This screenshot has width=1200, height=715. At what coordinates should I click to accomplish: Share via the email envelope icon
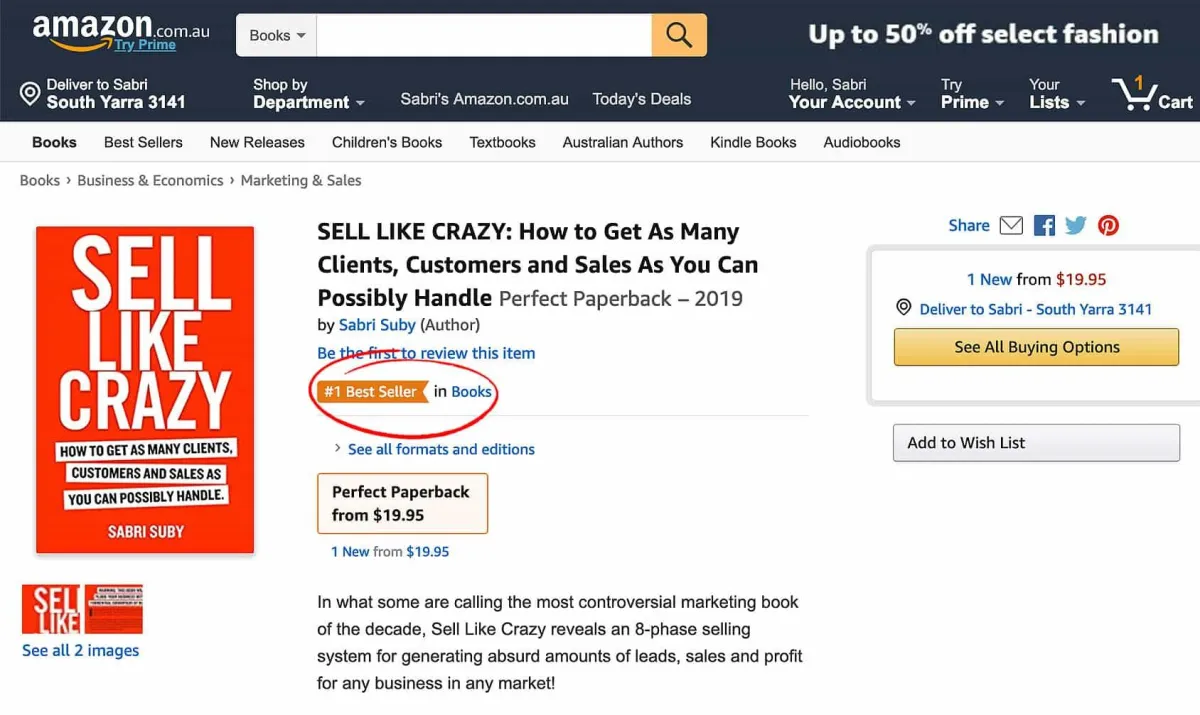coord(1011,225)
